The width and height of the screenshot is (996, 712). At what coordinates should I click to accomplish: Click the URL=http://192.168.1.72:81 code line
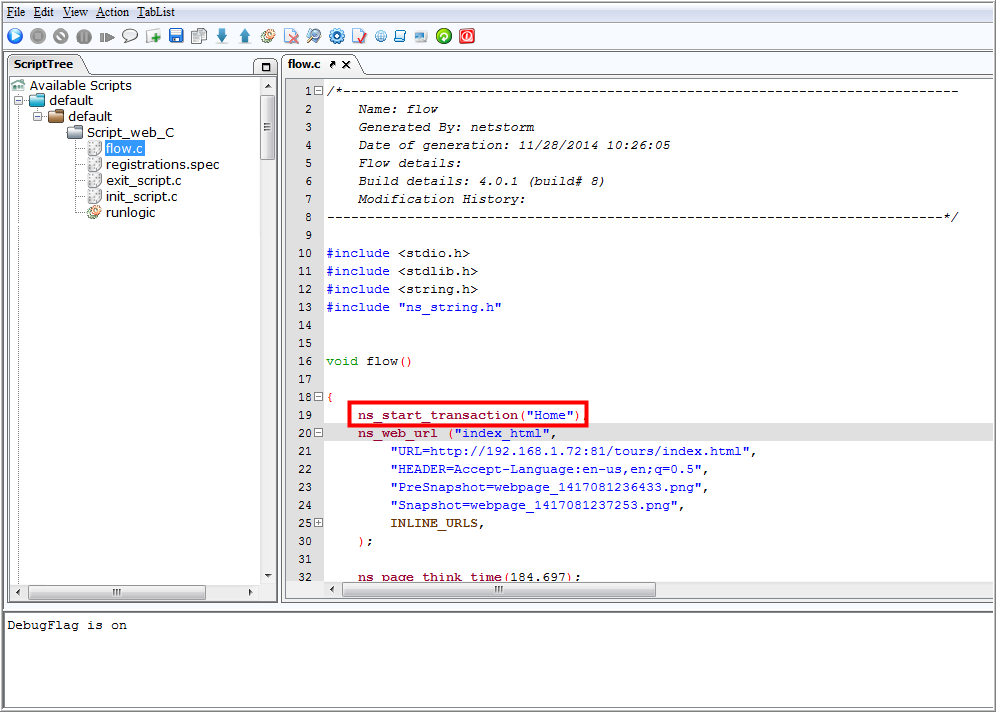tap(574, 451)
